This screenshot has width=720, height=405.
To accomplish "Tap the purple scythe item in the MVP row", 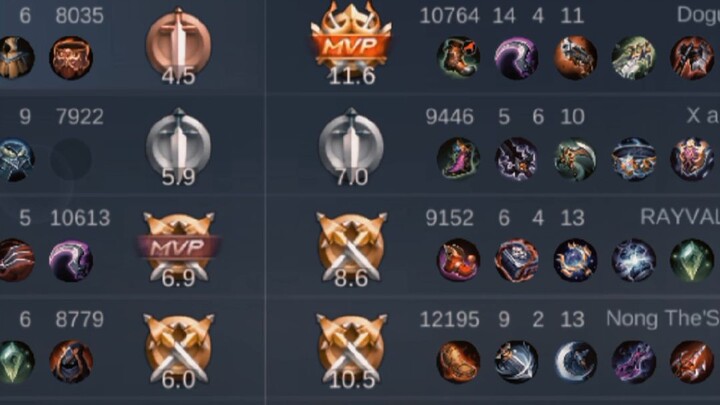I will 516,57.
